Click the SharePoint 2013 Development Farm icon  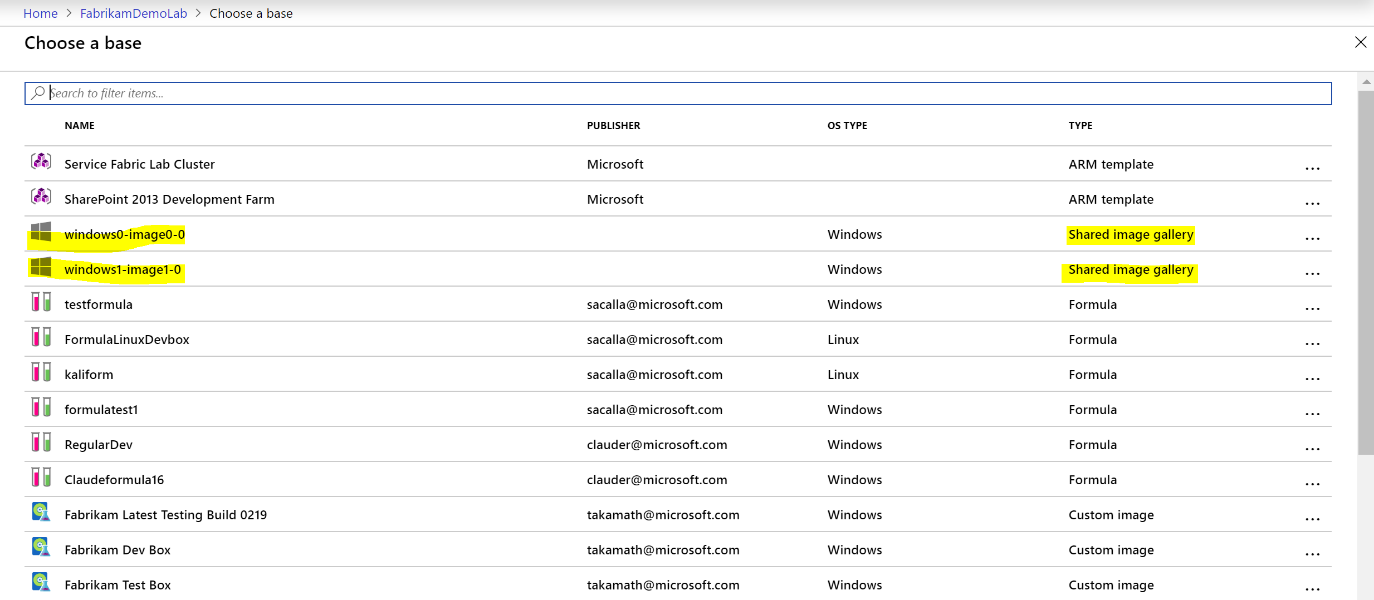[x=41, y=196]
